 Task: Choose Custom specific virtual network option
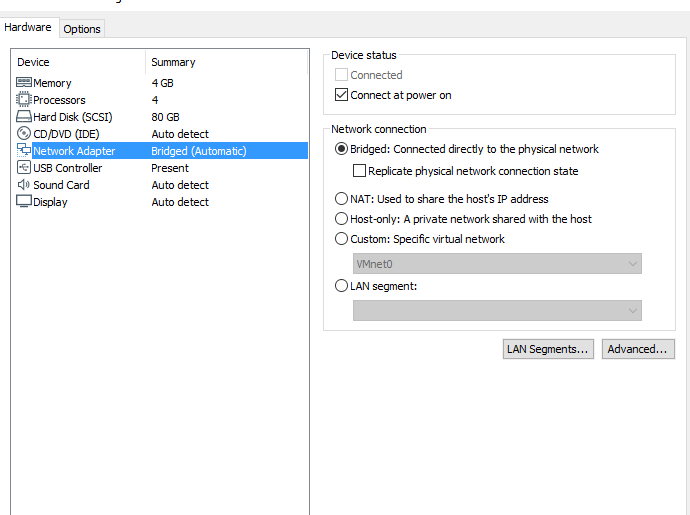[x=341, y=239]
